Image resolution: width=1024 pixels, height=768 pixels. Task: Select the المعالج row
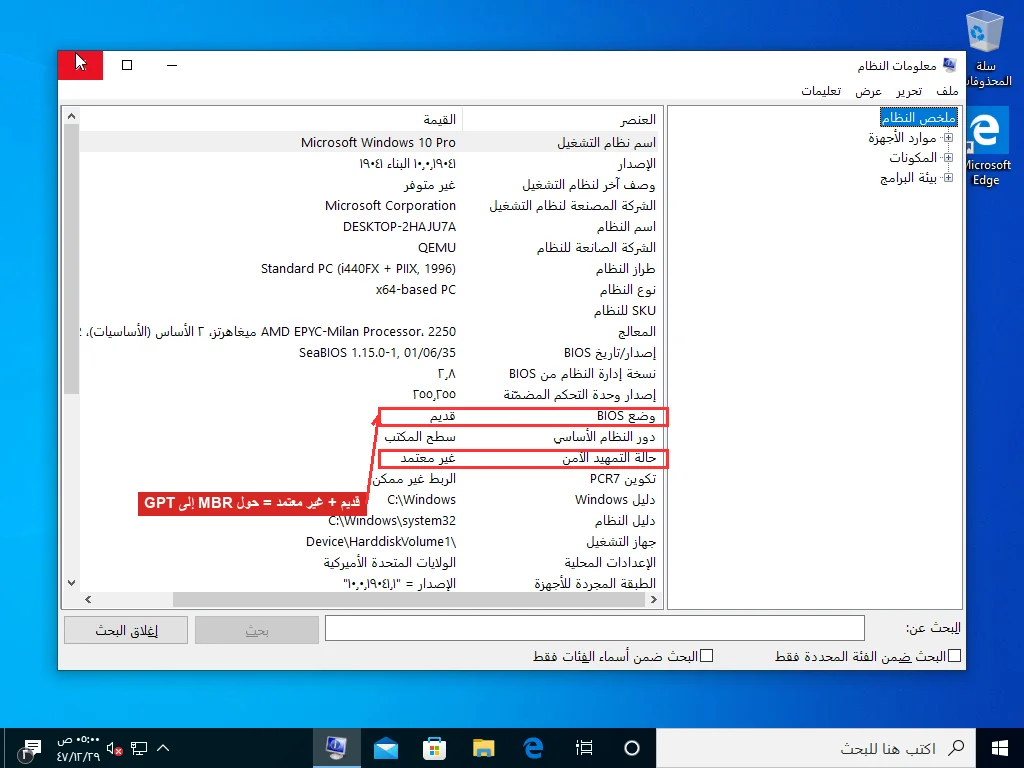pos(370,332)
